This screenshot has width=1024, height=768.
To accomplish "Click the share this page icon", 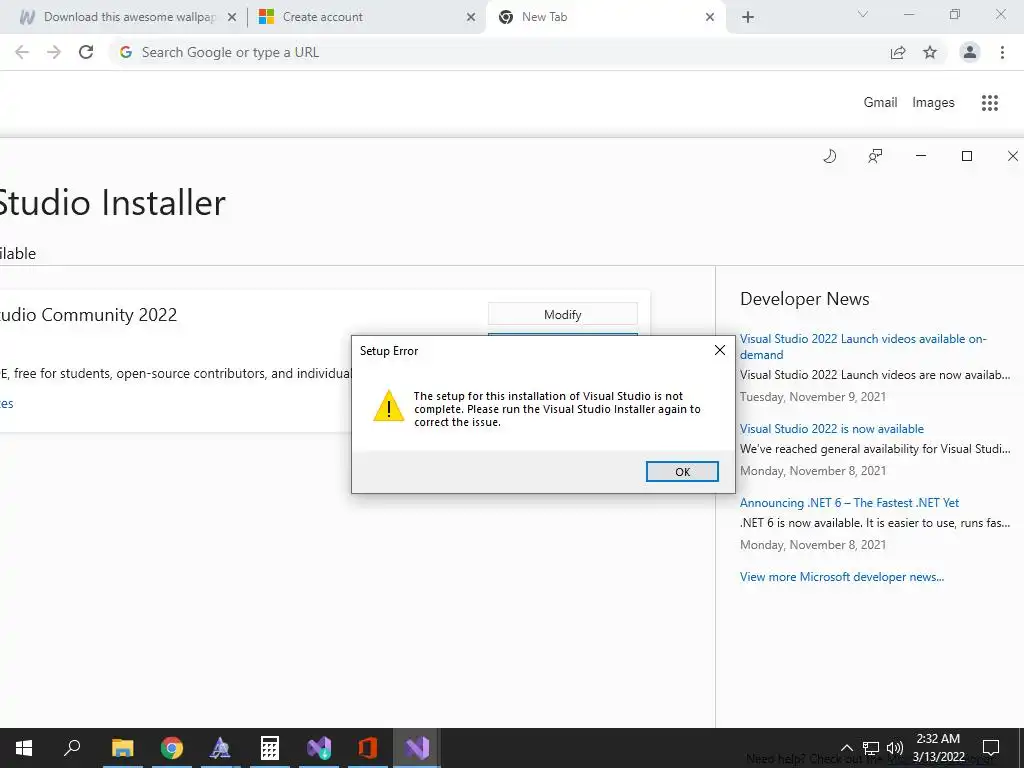I will click(x=898, y=52).
